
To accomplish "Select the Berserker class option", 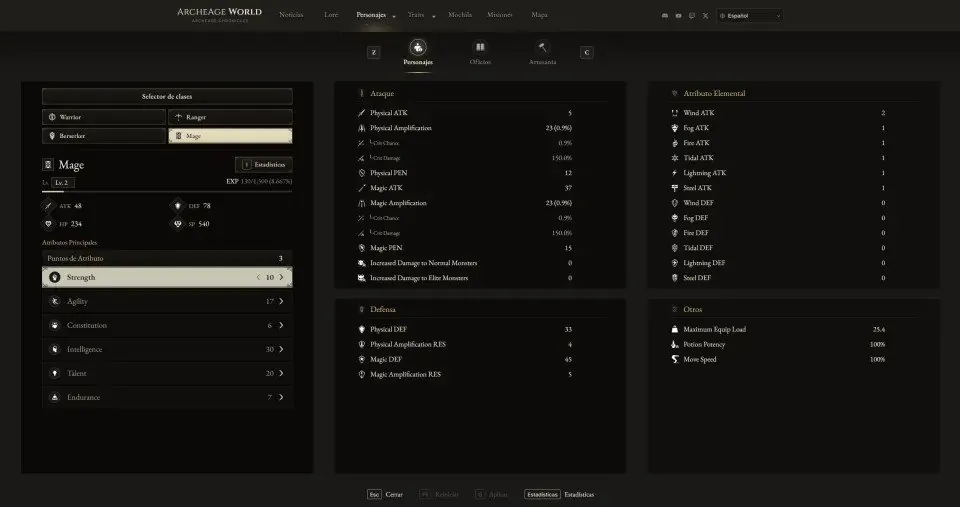I will coord(104,136).
